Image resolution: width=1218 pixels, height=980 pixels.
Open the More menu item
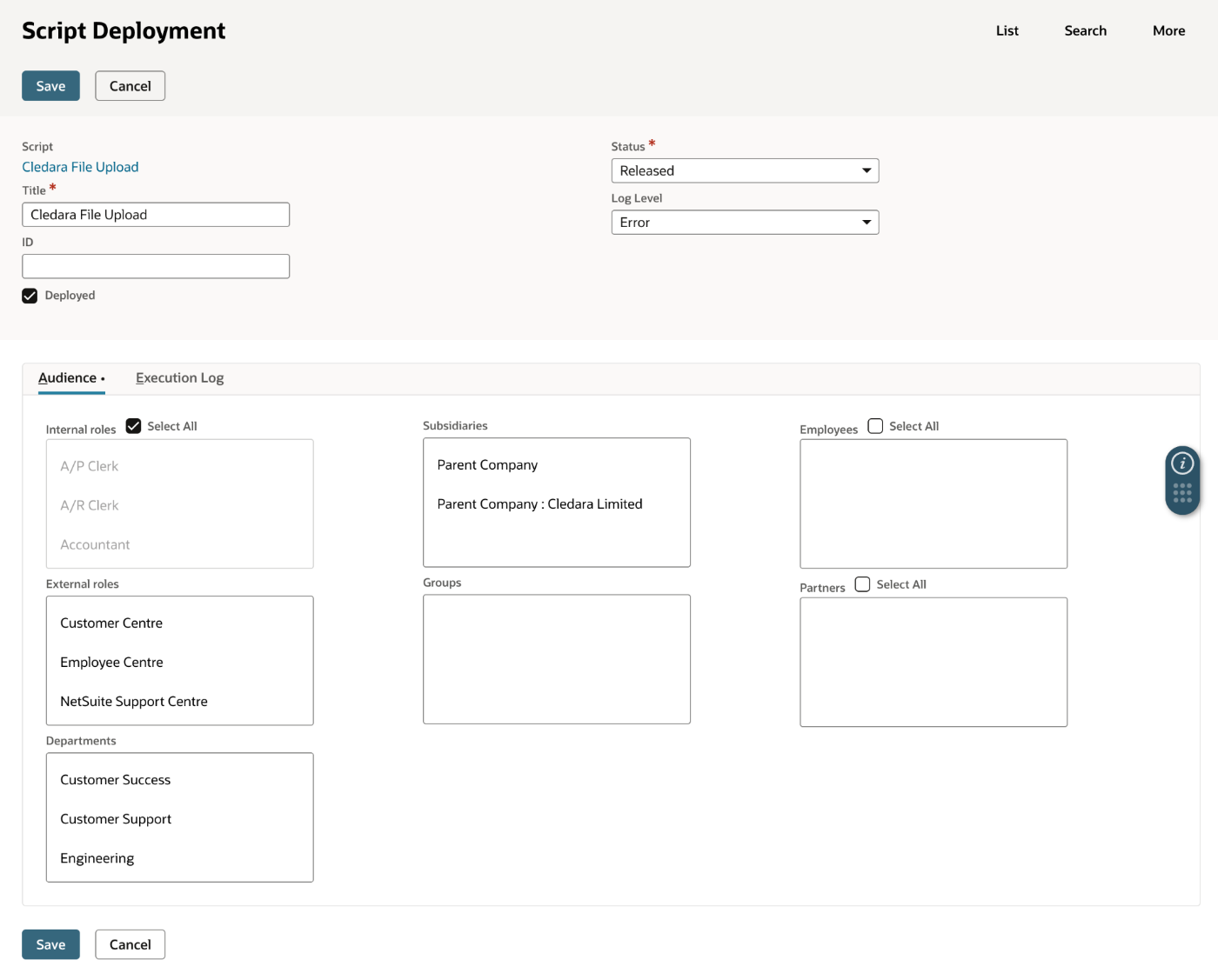coord(1168,30)
